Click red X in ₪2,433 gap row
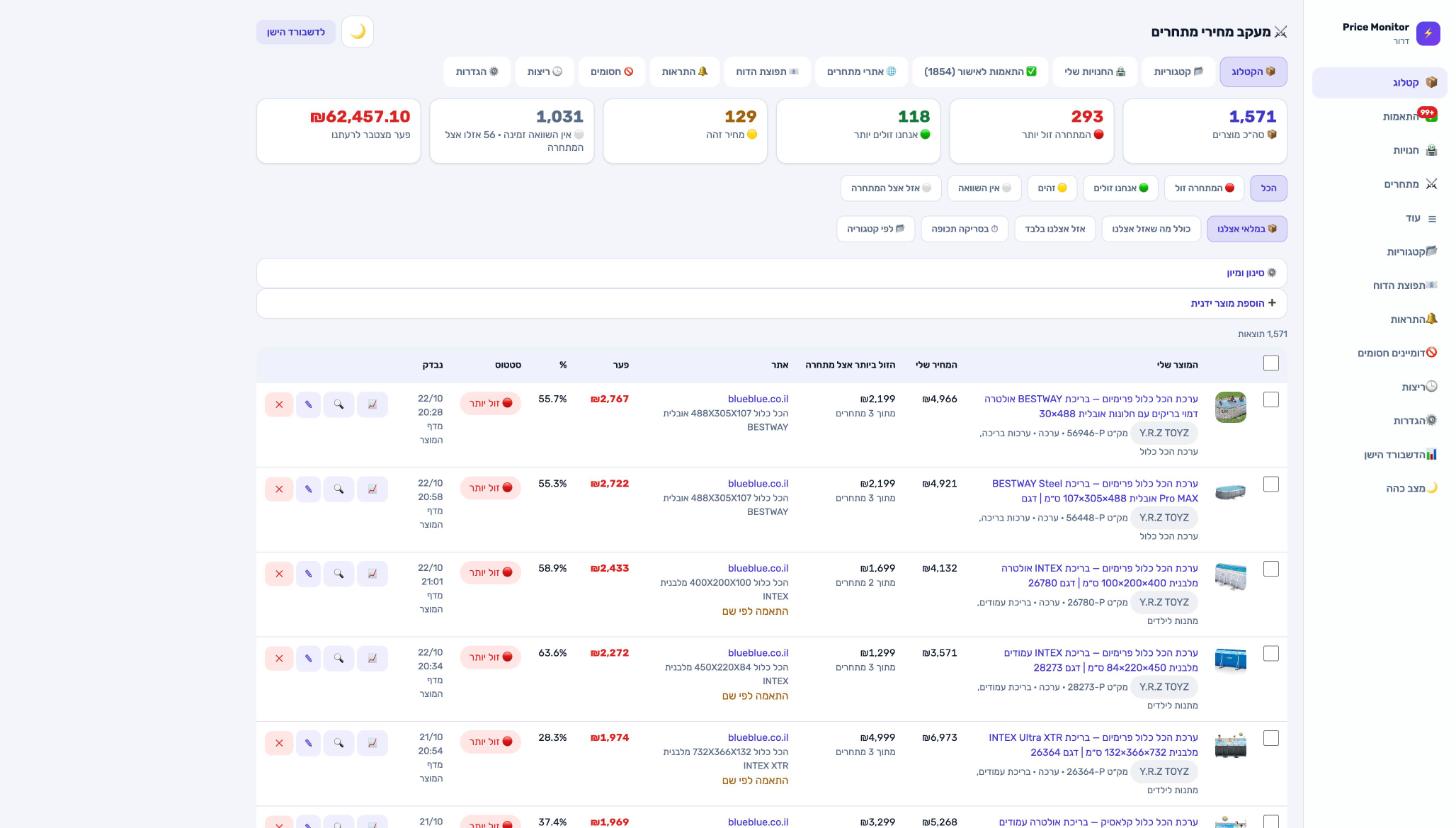 click(x=279, y=574)
